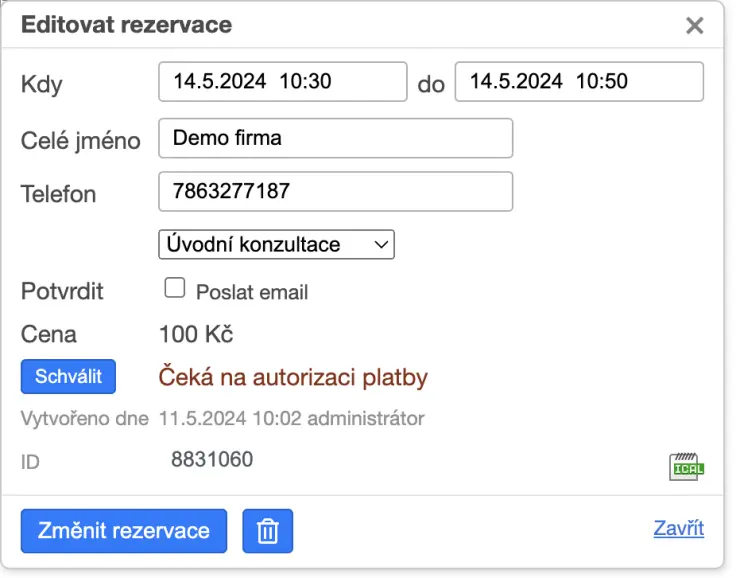Click created timestamp 11.5.2024 10:02 administrátor
736x578 pixels.
(x=292, y=418)
